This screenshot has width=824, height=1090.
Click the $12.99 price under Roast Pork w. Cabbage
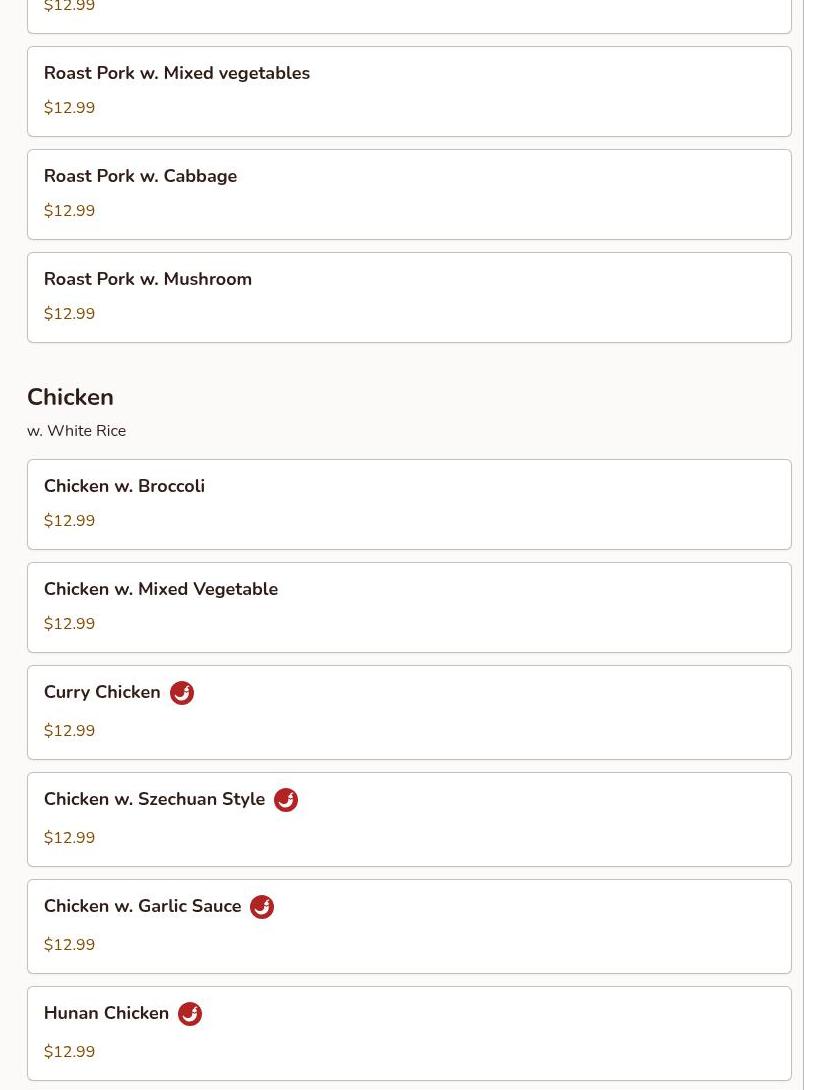pos(70,211)
